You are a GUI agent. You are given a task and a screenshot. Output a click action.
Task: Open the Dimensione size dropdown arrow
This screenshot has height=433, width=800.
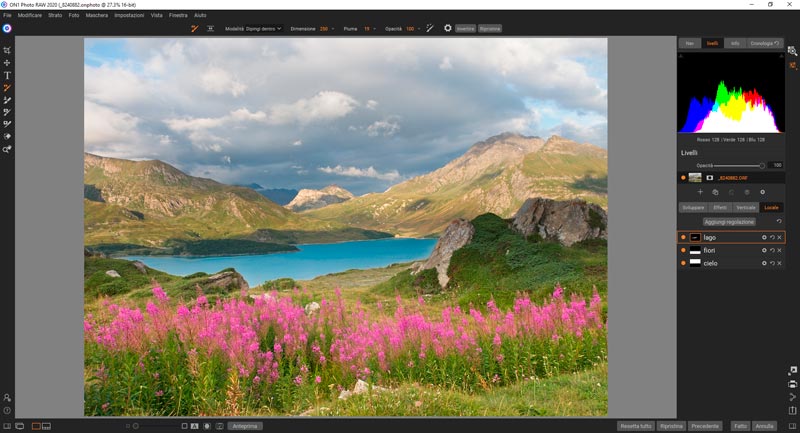(333, 29)
